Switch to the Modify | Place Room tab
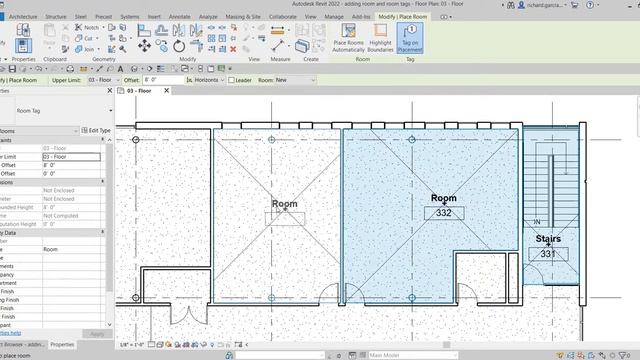 click(402, 17)
